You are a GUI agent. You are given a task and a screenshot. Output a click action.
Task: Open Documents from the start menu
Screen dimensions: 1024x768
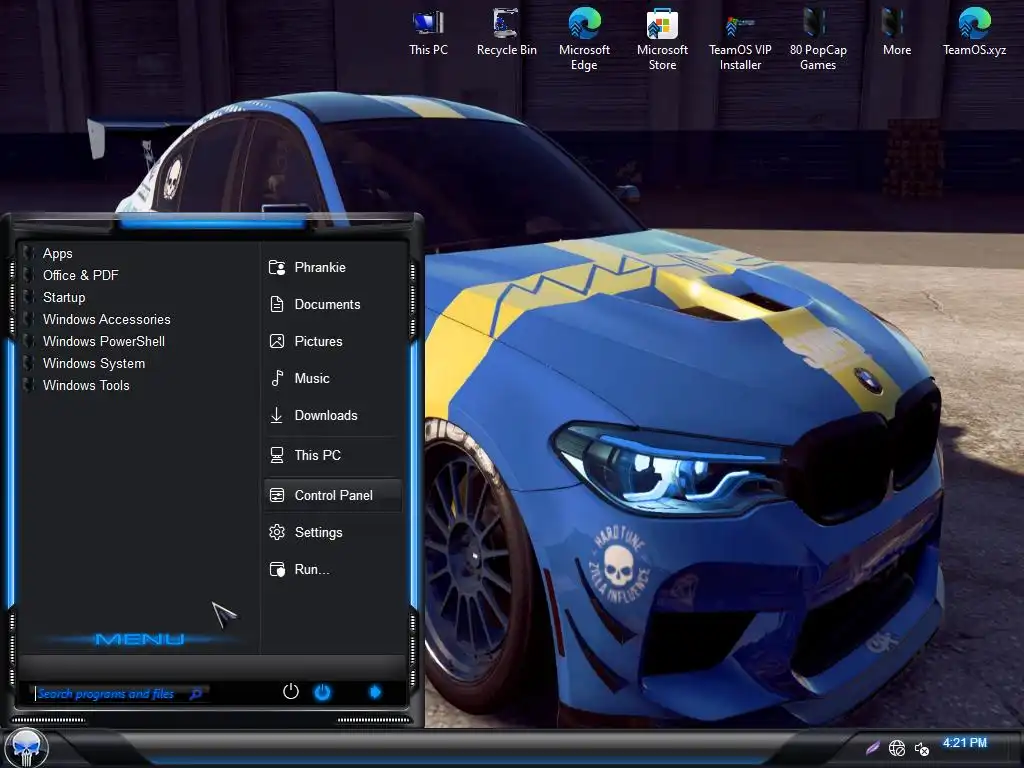pyautogui.click(x=333, y=304)
